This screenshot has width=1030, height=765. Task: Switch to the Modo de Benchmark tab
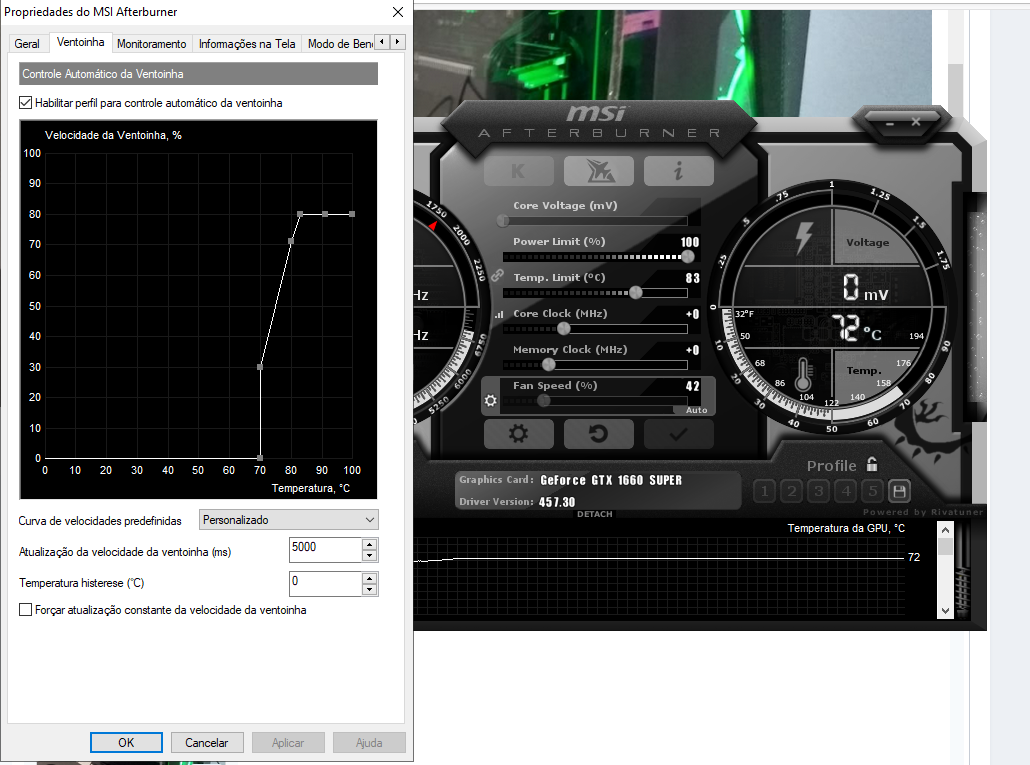[338, 44]
